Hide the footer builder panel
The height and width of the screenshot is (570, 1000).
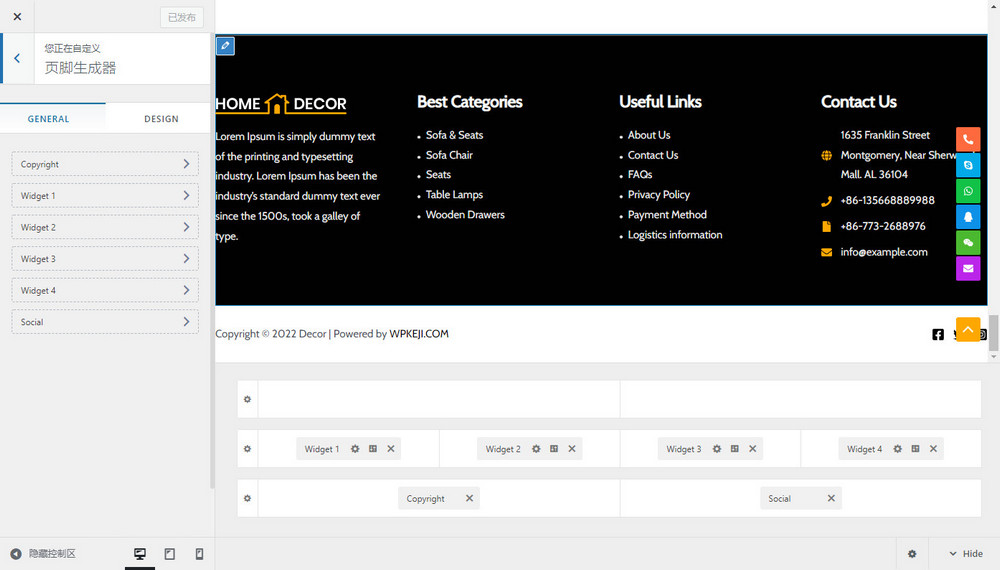tap(966, 553)
